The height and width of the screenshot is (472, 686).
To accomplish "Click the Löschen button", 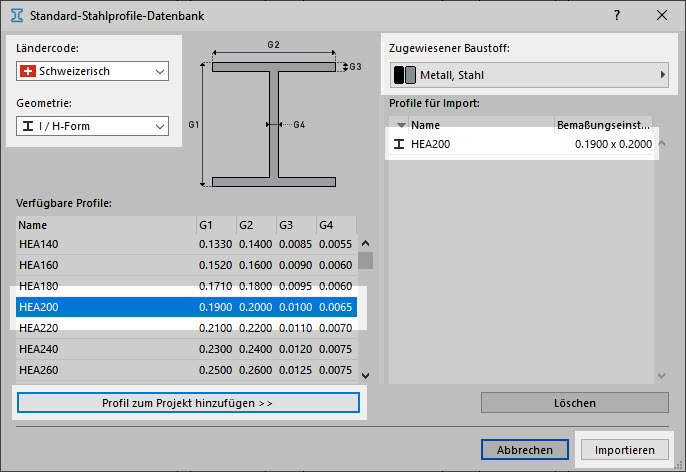I will coord(575,403).
